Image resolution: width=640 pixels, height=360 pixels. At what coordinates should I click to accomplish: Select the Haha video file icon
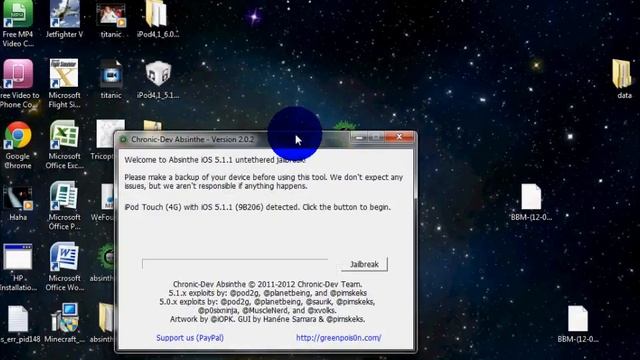click(x=18, y=198)
